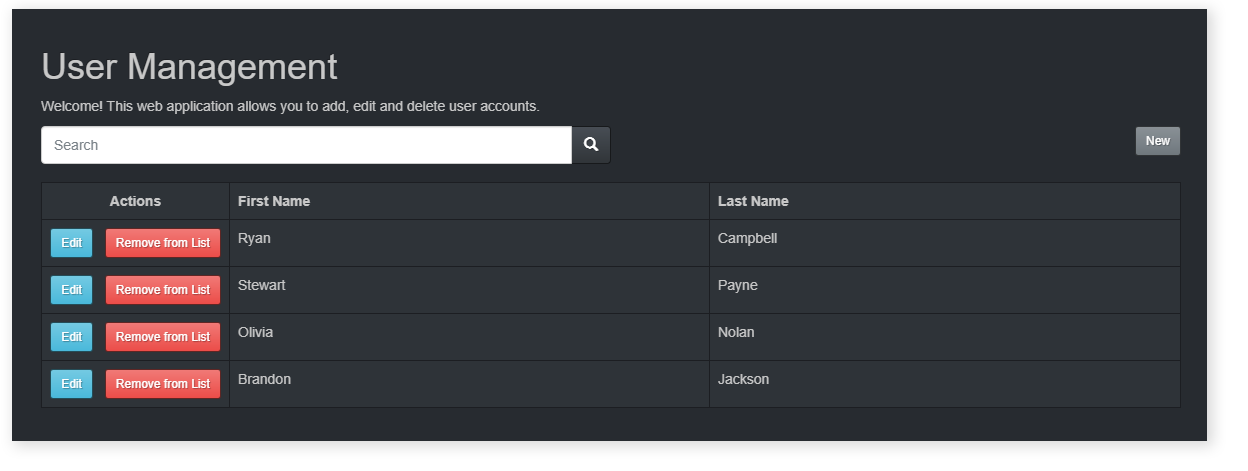Click the Olivia first name cell
1248x471 pixels.
255,332
